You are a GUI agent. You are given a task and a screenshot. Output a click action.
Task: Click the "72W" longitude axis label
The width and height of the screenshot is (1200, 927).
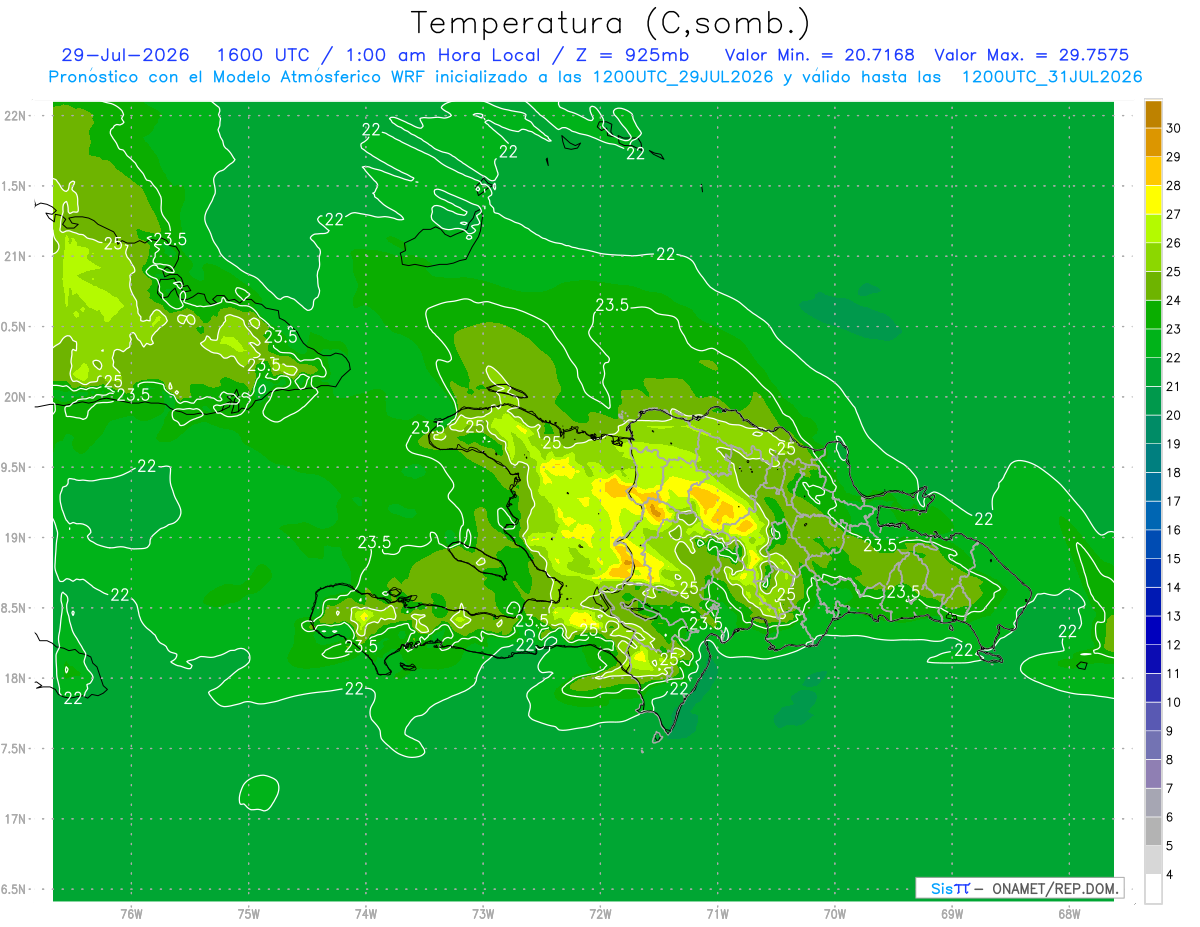[x=600, y=913]
